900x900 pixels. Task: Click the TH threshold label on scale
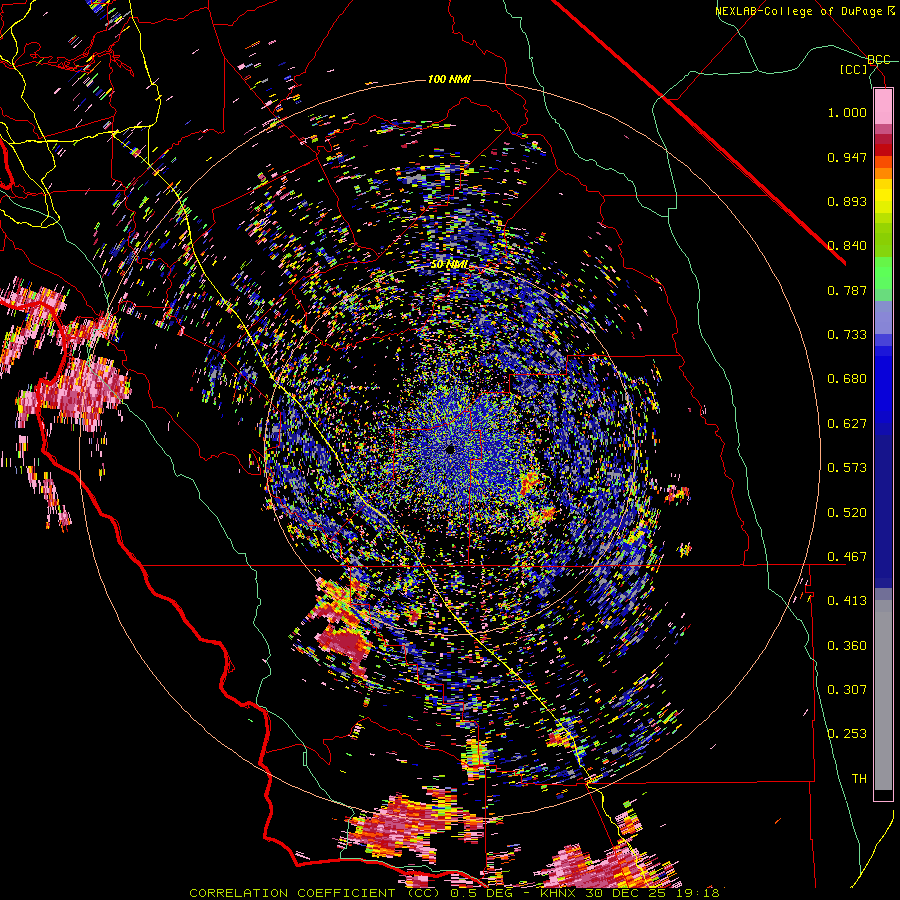click(x=859, y=779)
